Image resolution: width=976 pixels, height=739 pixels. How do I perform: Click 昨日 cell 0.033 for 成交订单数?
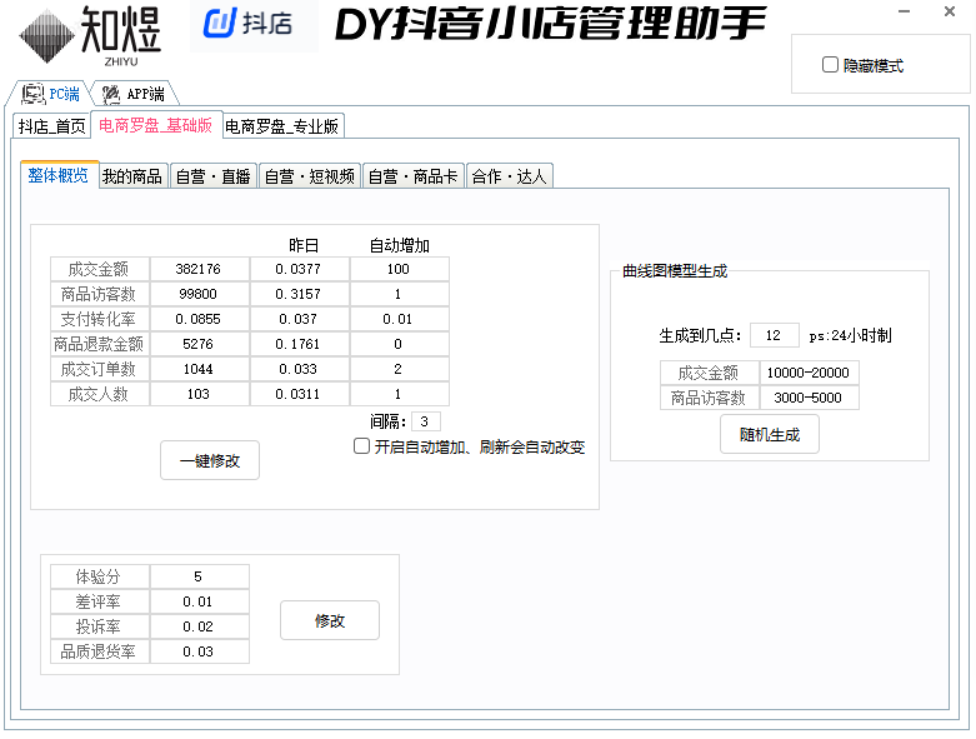coord(299,369)
